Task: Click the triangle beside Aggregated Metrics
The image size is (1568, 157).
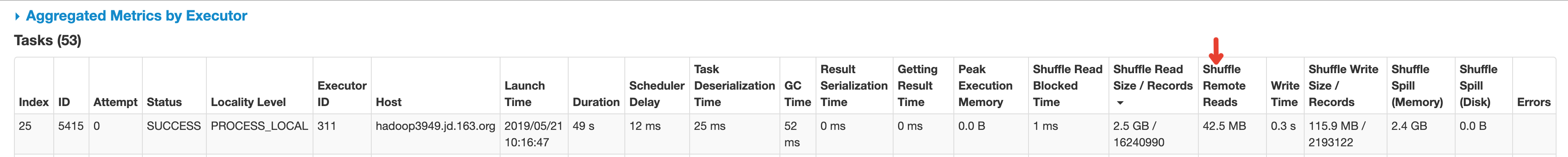Action: [x=17, y=16]
